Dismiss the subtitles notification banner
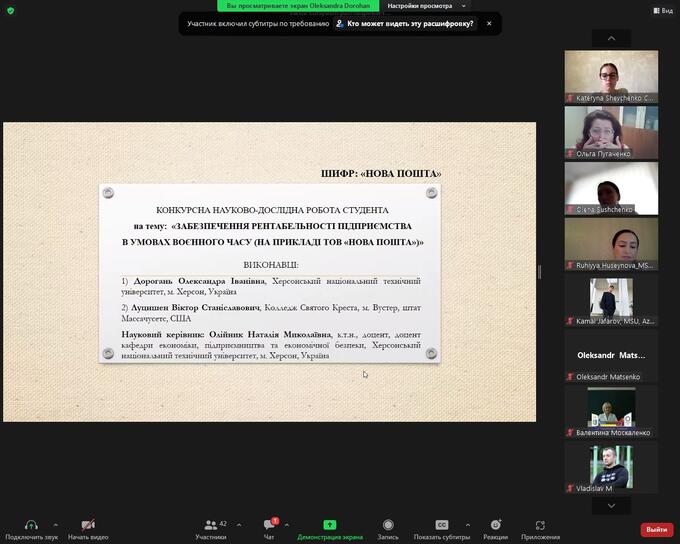 point(489,23)
